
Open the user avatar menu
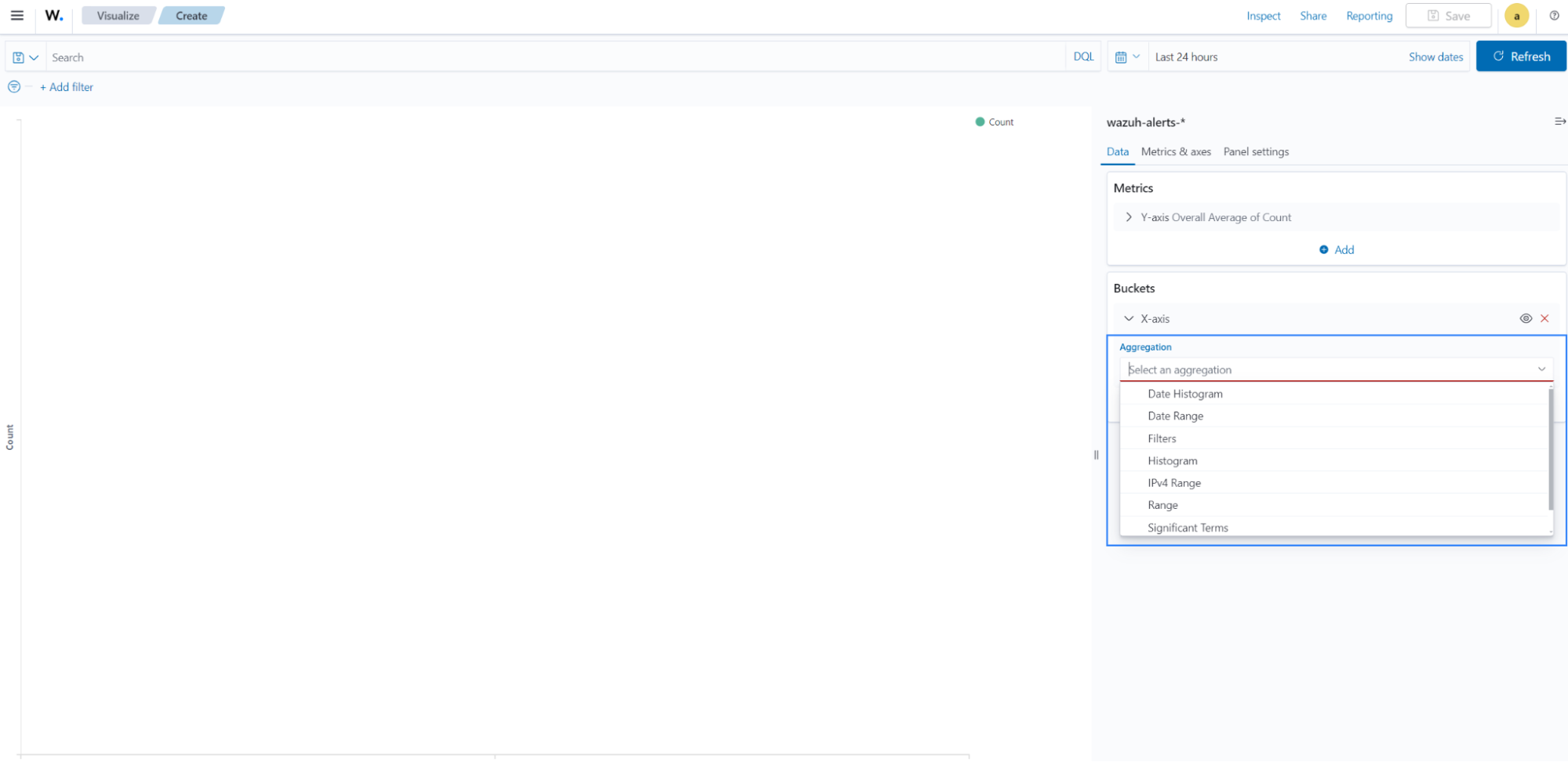pos(1516,16)
